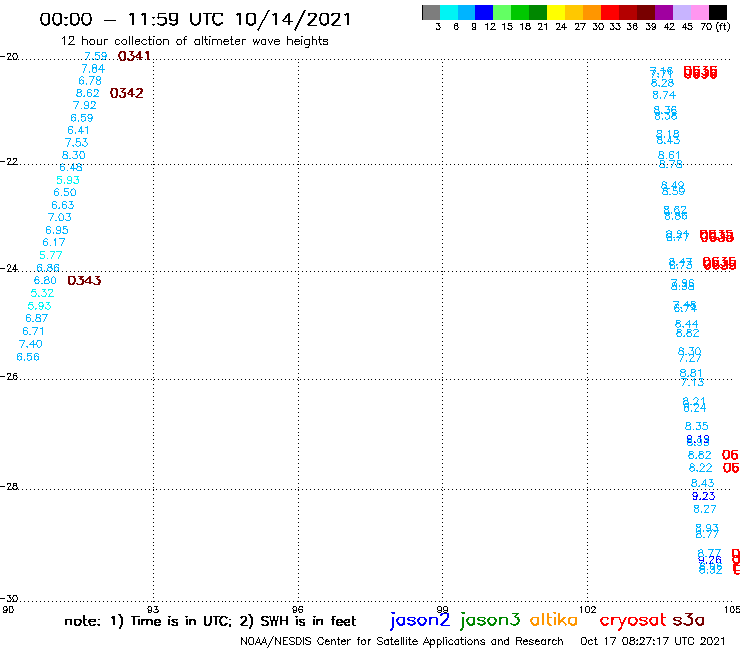Viewport: 740px width, 650px height.
Task: Click the wave height value 6.59
Action: pos(82,118)
